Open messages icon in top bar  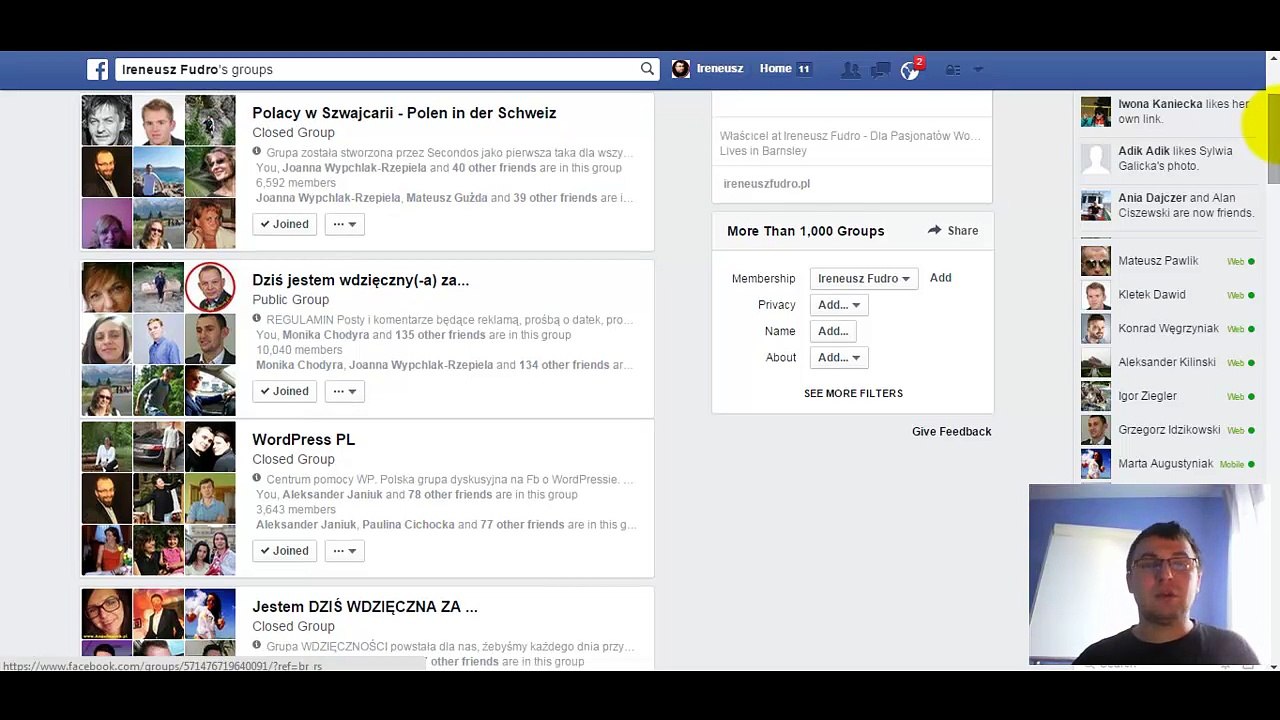(880, 69)
